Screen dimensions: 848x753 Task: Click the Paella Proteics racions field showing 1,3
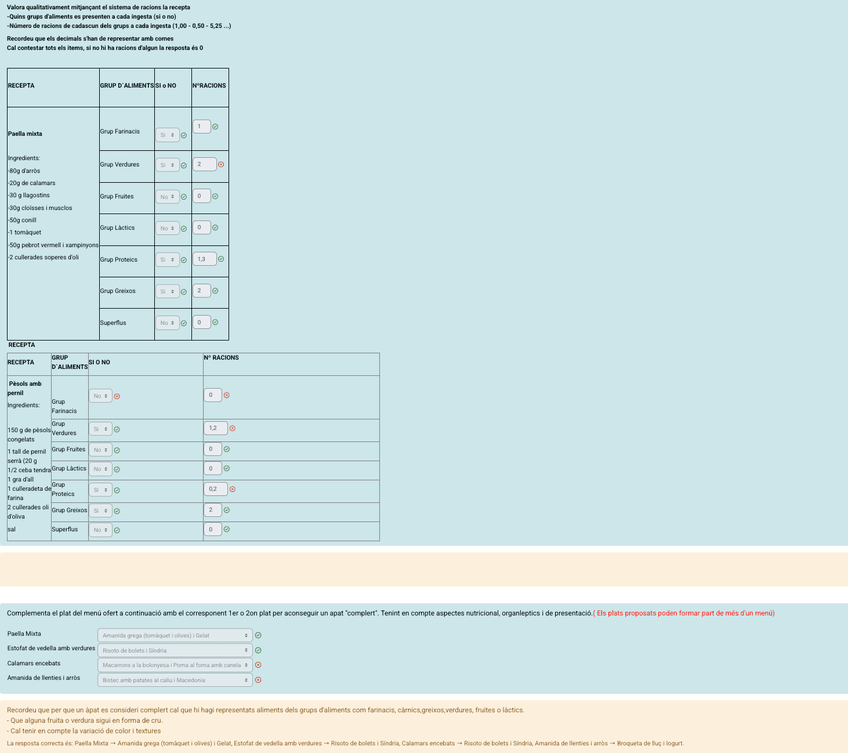click(x=205, y=259)
